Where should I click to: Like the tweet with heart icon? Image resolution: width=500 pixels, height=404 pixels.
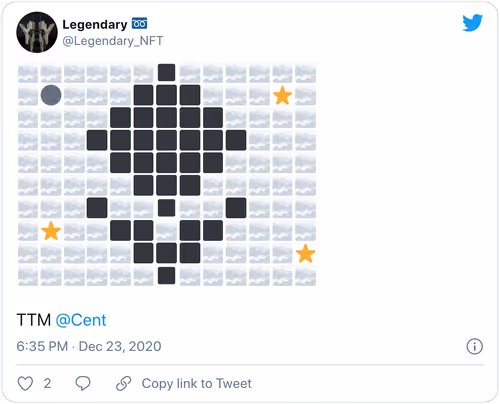pos(25,383)
